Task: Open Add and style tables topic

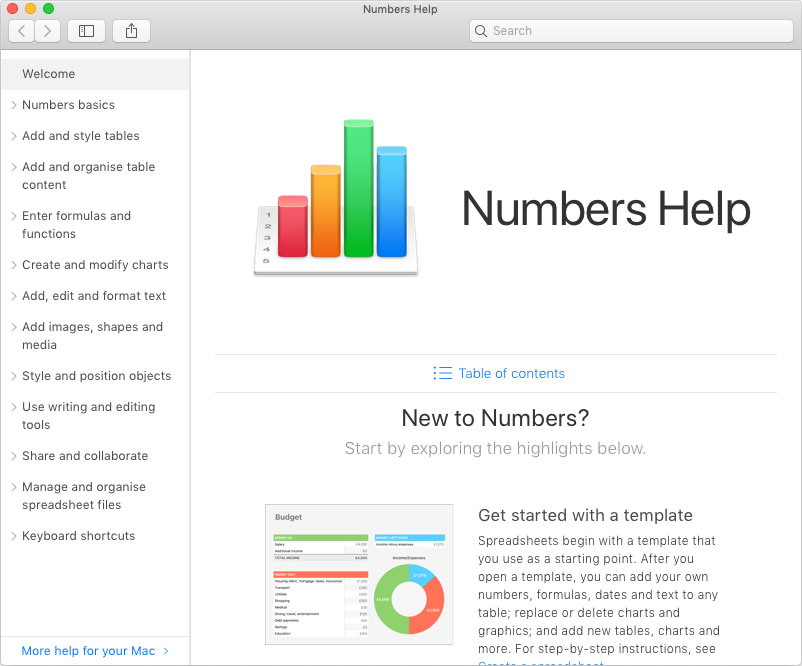Action: (81, 136)
